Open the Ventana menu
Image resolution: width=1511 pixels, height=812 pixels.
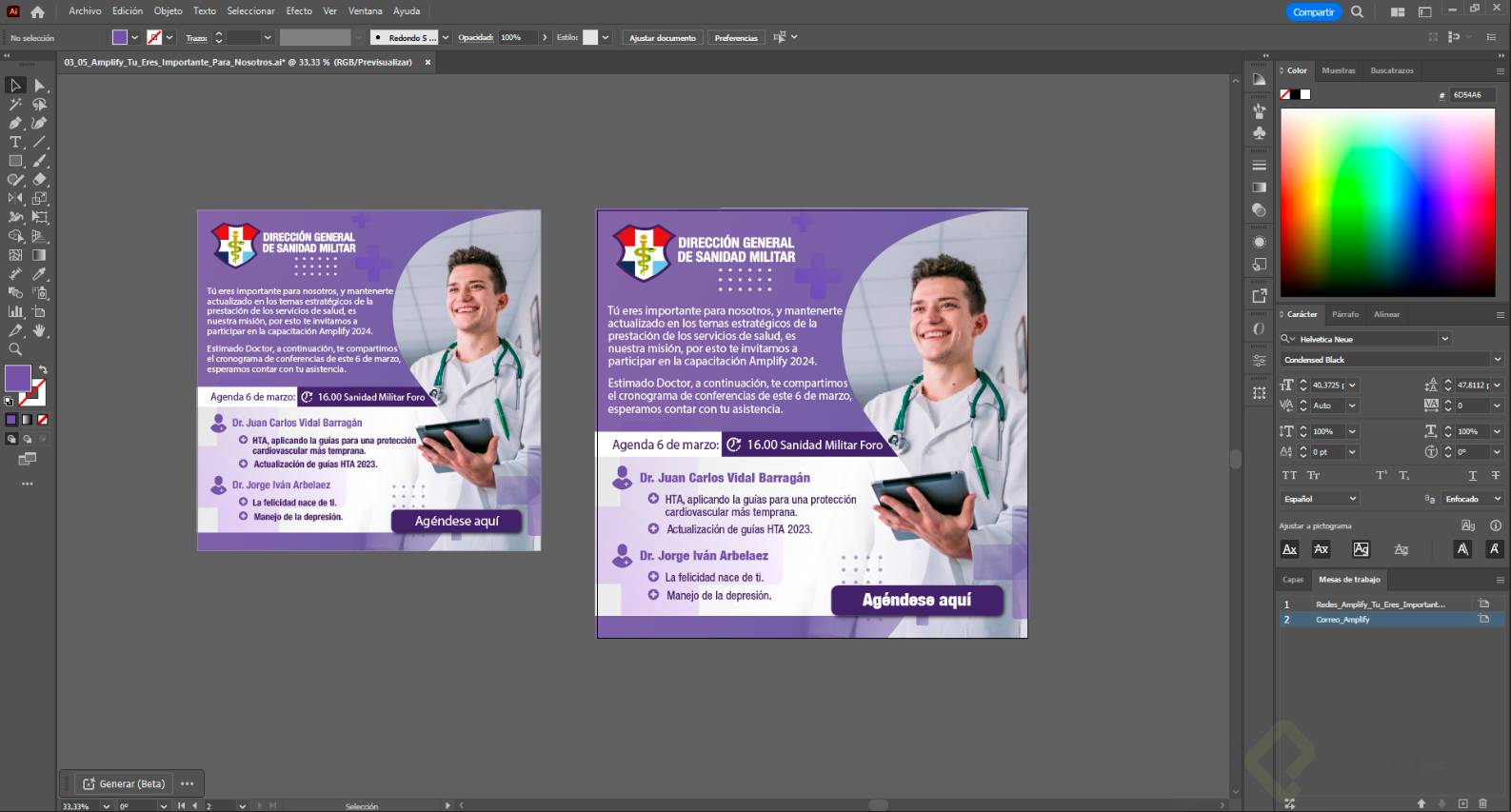365,11
